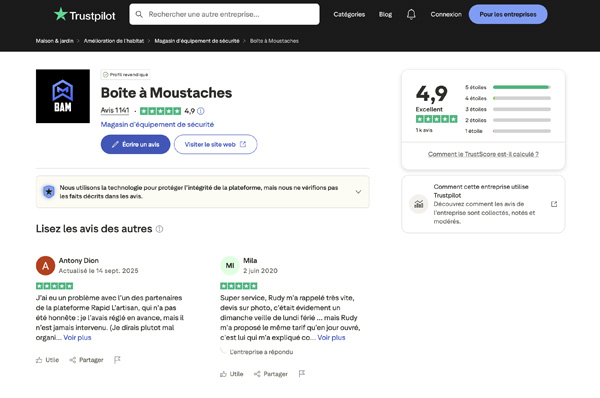Viewport: 600px width, 398px height.
Task: Click the large 4,9 TrustScore number
Action: 432,94
